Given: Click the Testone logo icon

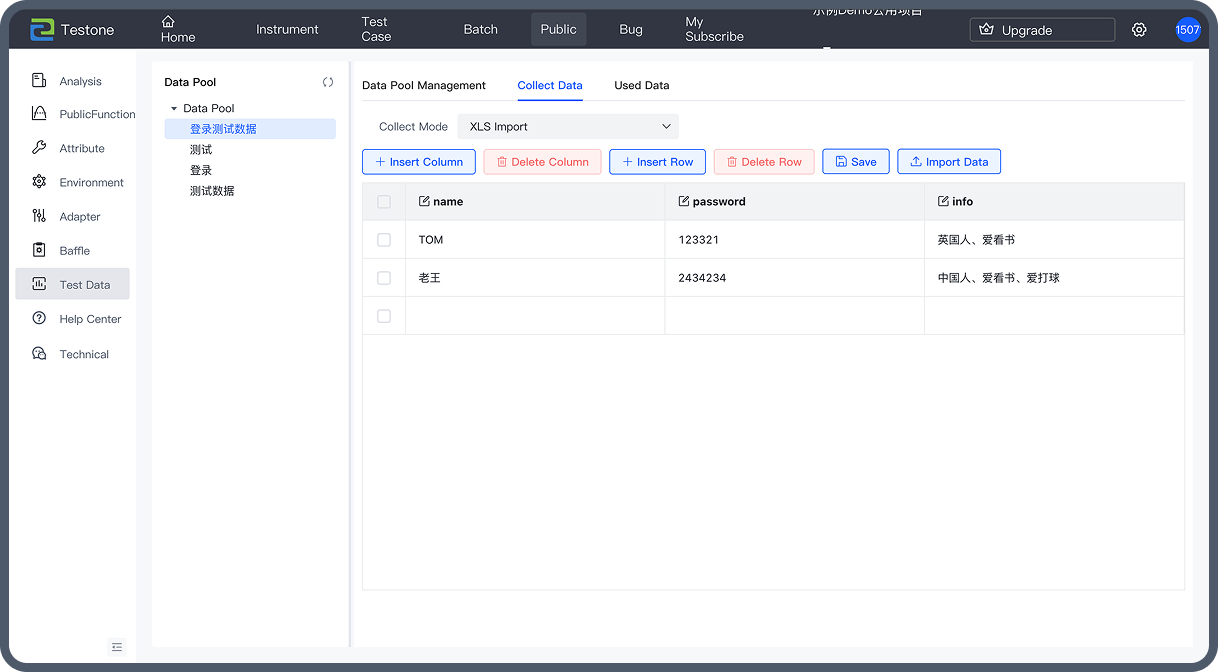Looking at the screenshot, I should pyautogui.click(x=41, y=30).
